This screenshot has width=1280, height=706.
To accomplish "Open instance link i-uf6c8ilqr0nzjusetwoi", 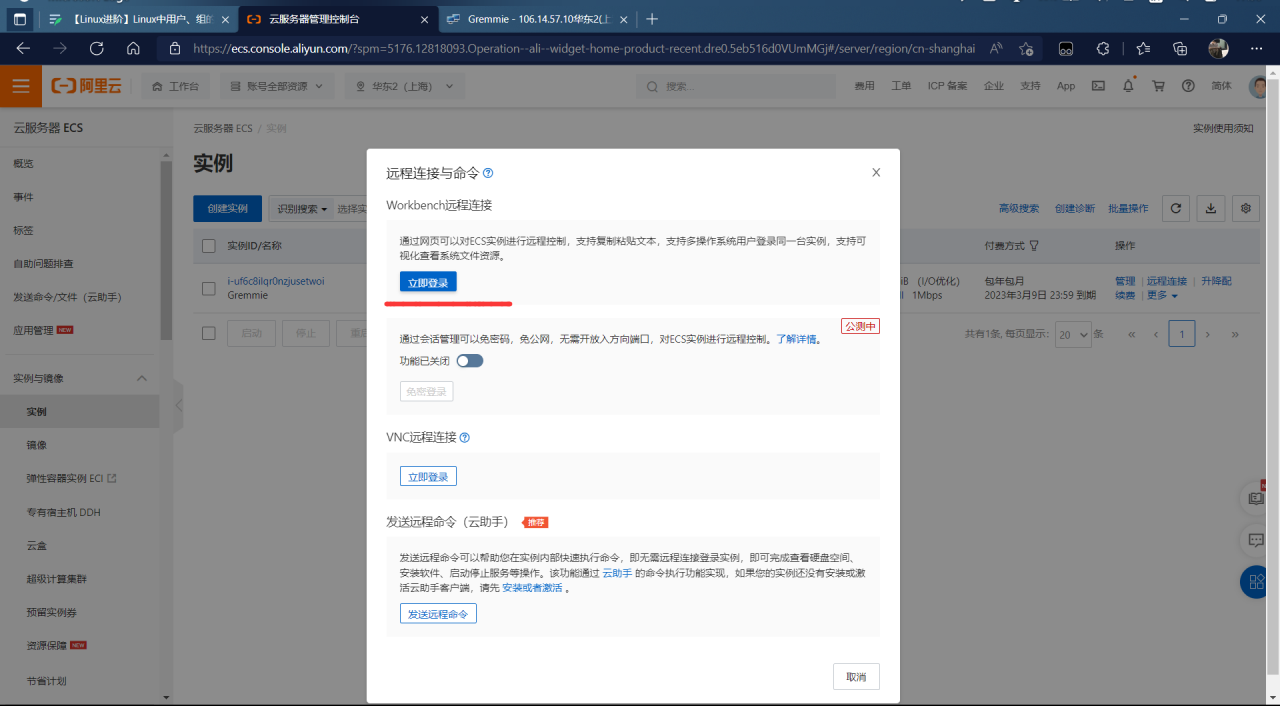I will [x=276, y=281].
